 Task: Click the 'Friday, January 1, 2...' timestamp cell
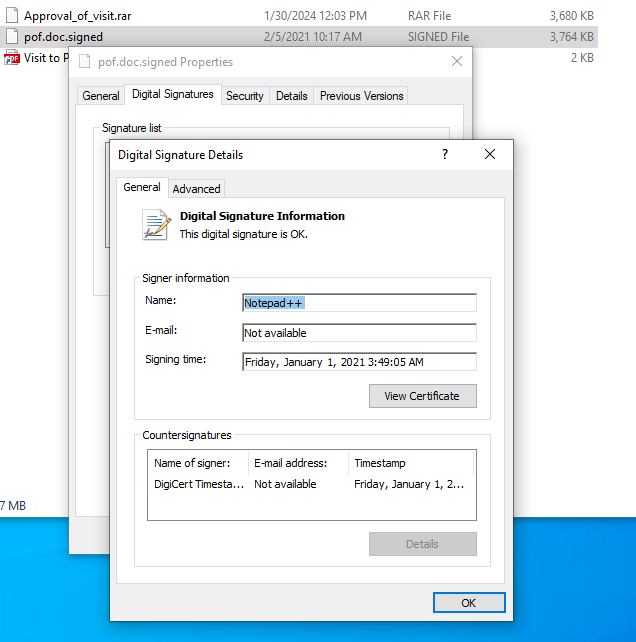click(x=409, y=484)
